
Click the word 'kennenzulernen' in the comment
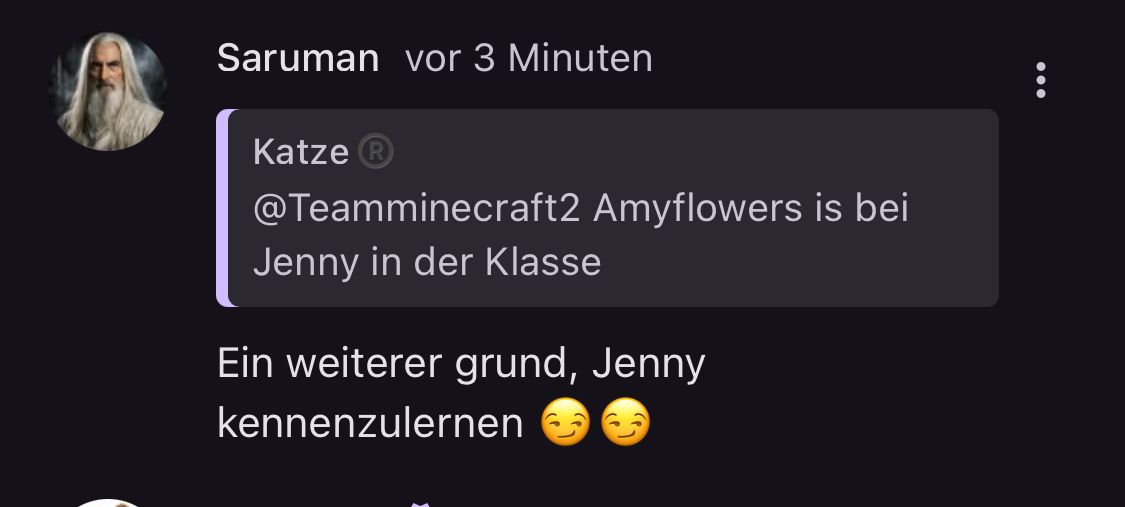[x=370, y=423]
